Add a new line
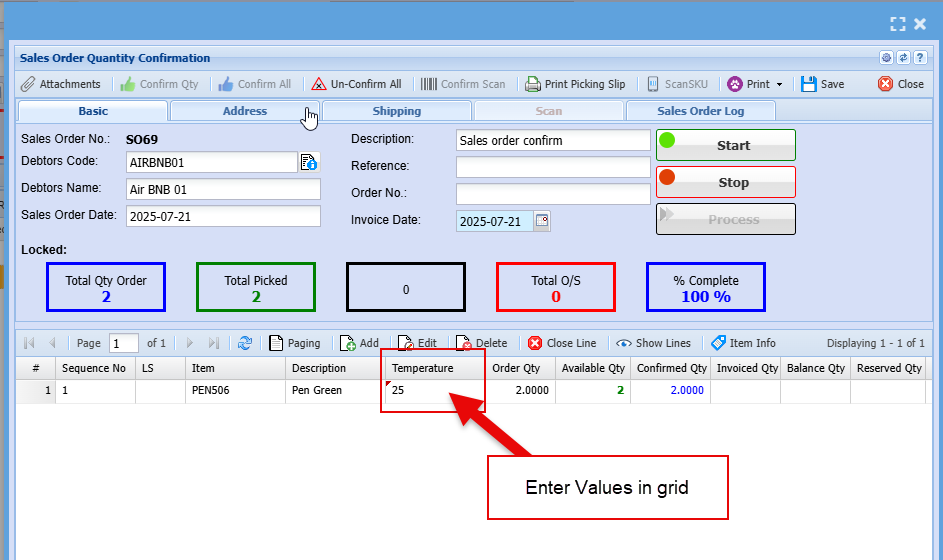 360,343
